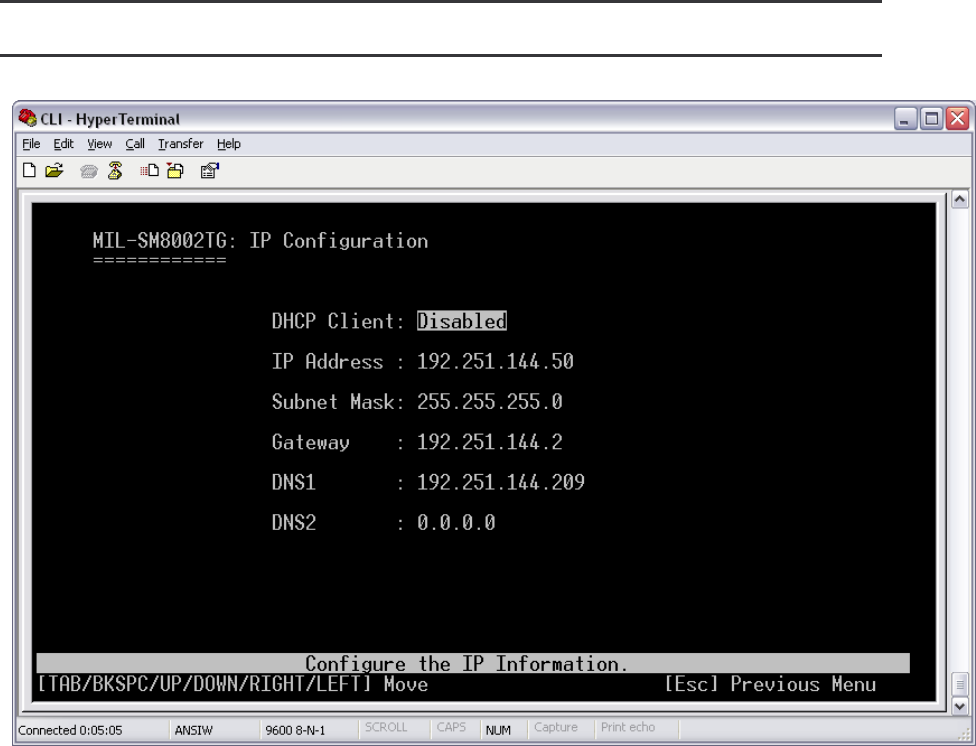Click the Properties toolbar icon
The image size is (976, 746).
pos(210,171)
